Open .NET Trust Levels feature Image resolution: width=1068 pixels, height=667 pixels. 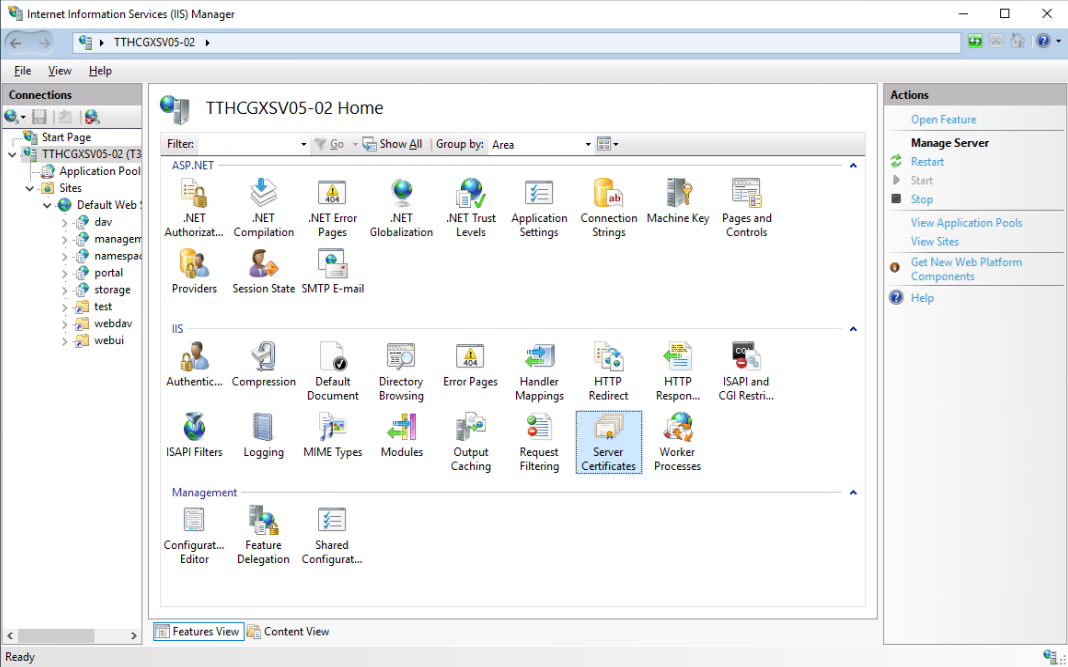(471, 207)
